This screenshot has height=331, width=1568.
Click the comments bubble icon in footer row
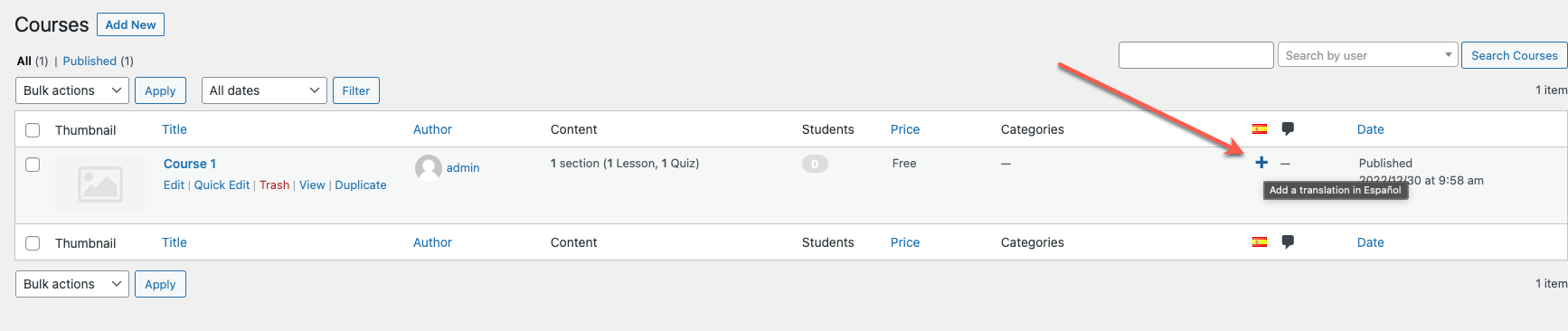(x=1288, y=242)
